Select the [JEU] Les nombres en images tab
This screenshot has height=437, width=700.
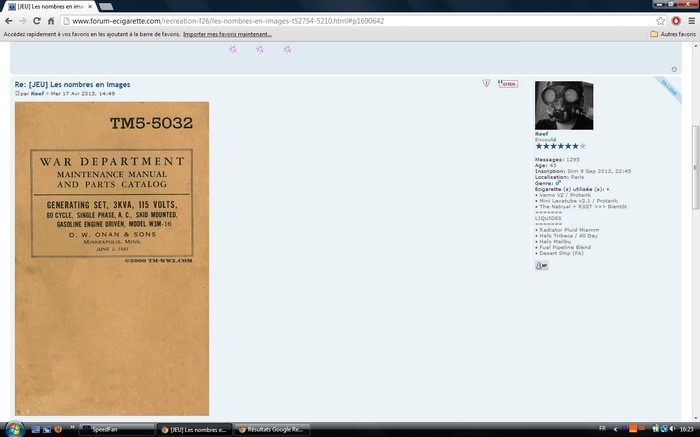click(49, 7)
